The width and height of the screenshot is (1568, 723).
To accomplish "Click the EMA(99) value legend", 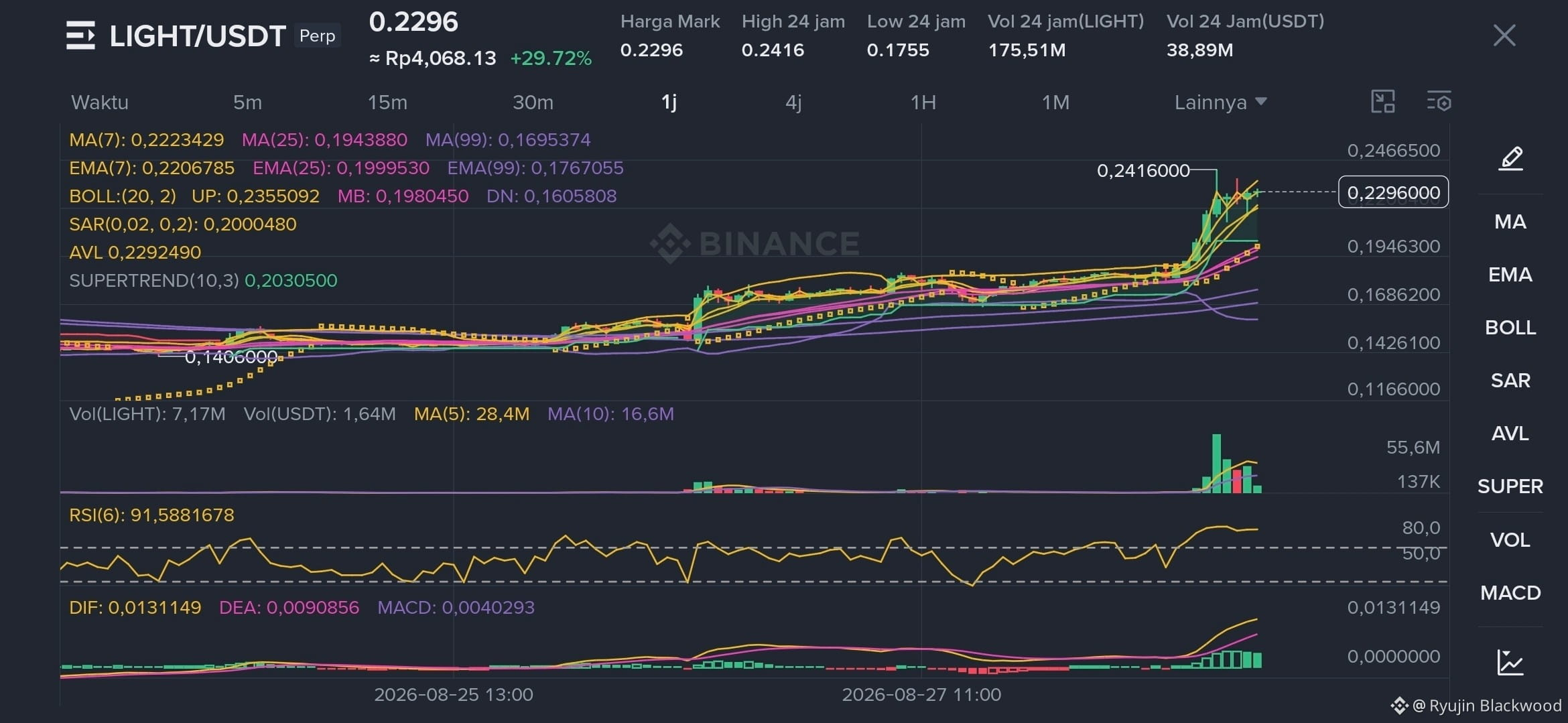I will point(535,168).
